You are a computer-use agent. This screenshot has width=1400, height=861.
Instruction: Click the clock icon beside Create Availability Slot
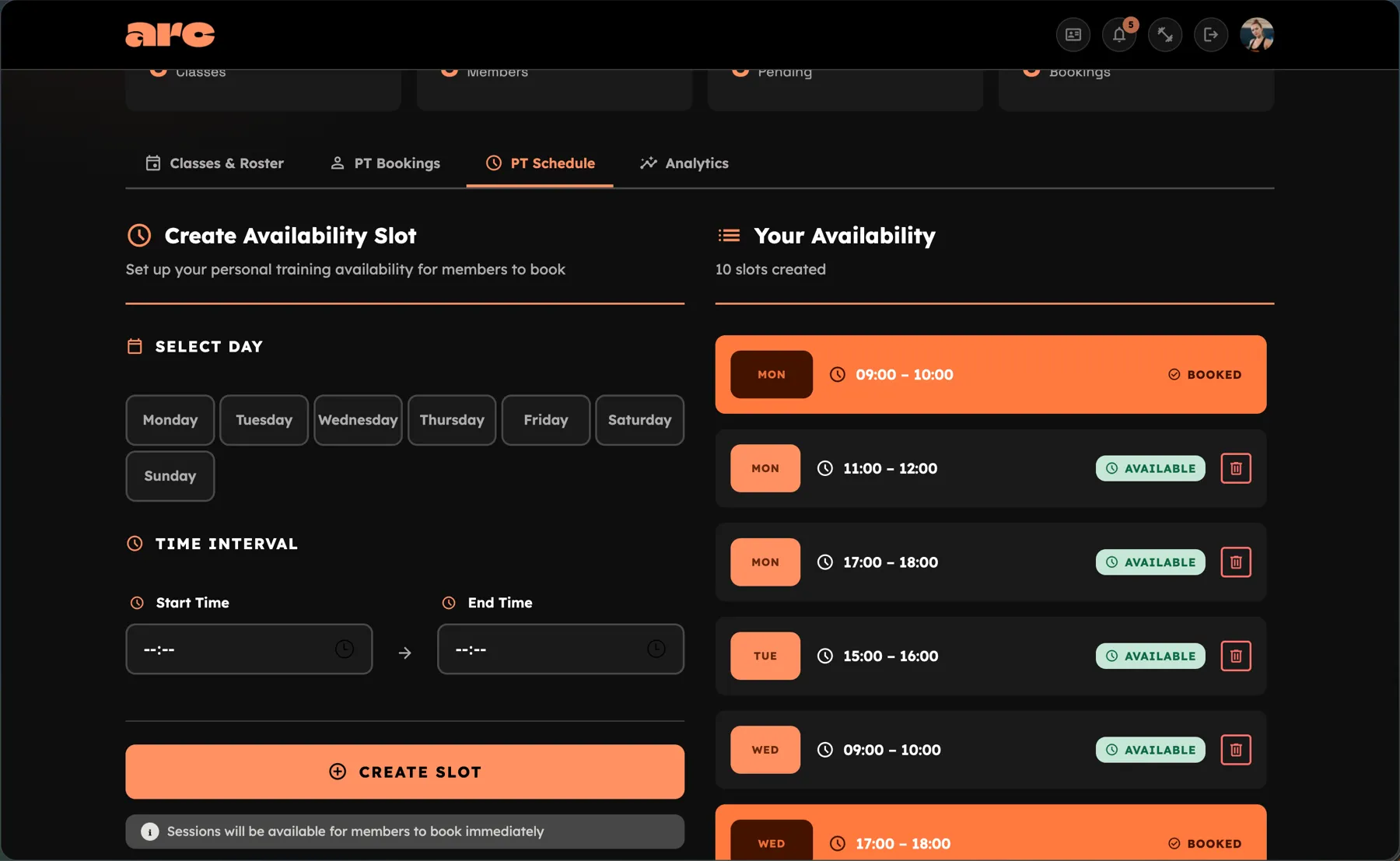[139, 236]
